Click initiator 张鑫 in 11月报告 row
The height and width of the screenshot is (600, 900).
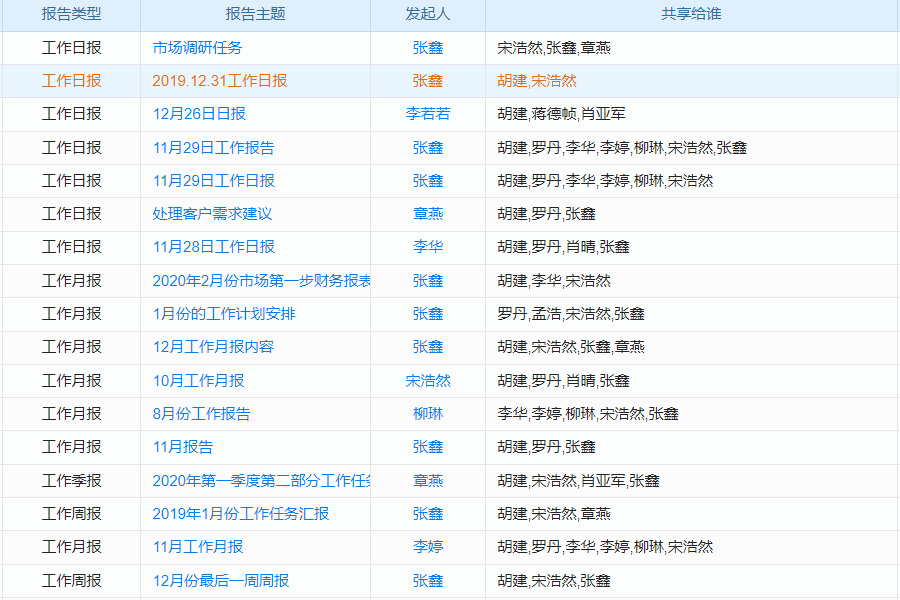pos(428,447)
